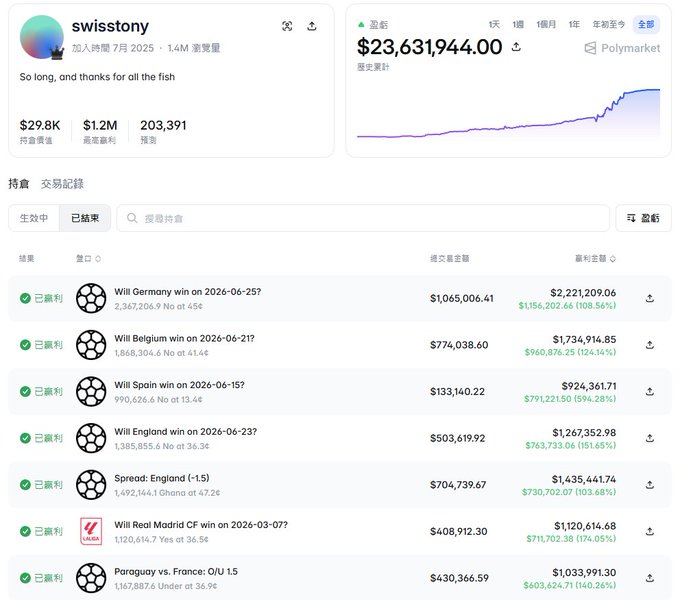
Task: Open swisstony's profile avatar
Action: coord(42,37)
